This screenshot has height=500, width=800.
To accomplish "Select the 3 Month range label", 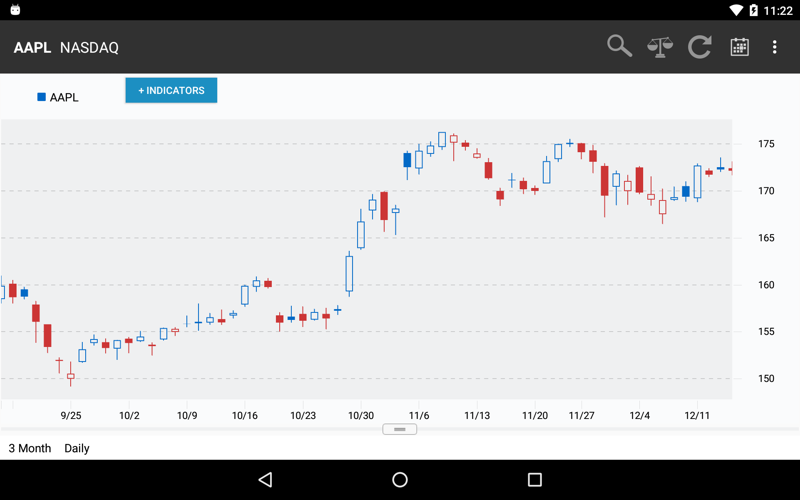I will [30, 448].
